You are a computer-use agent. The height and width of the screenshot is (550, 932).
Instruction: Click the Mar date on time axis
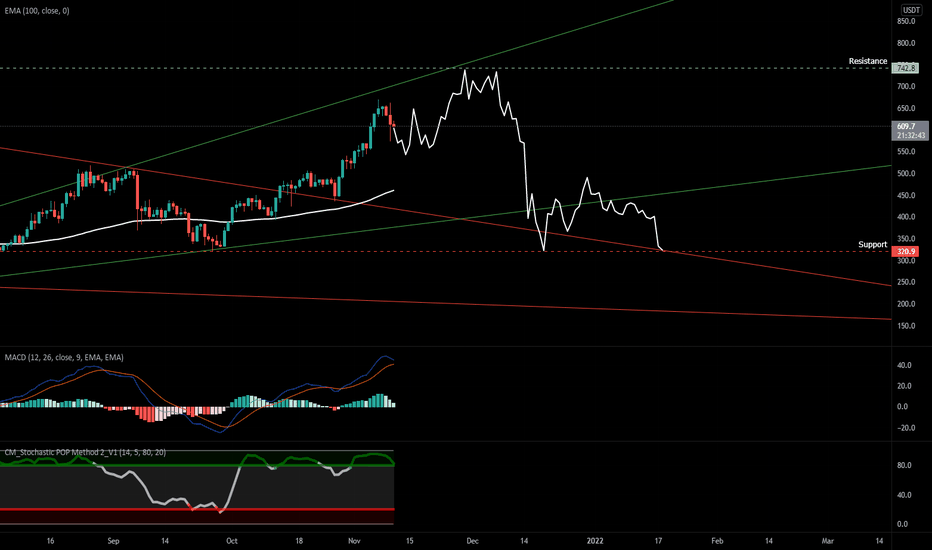(x=827, y=541)
